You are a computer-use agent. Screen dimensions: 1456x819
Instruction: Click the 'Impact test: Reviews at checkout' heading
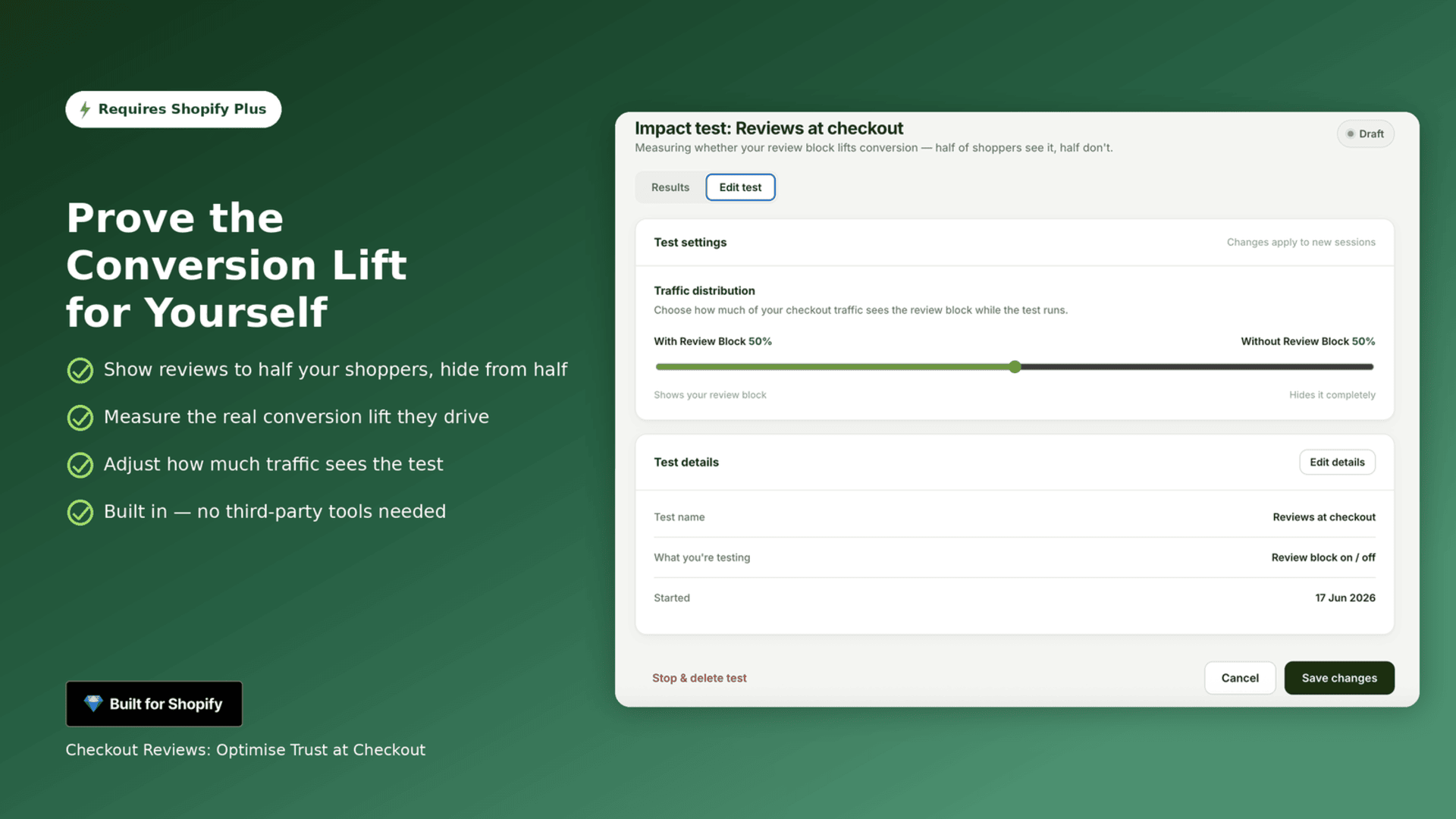click(x=769, y=128)
